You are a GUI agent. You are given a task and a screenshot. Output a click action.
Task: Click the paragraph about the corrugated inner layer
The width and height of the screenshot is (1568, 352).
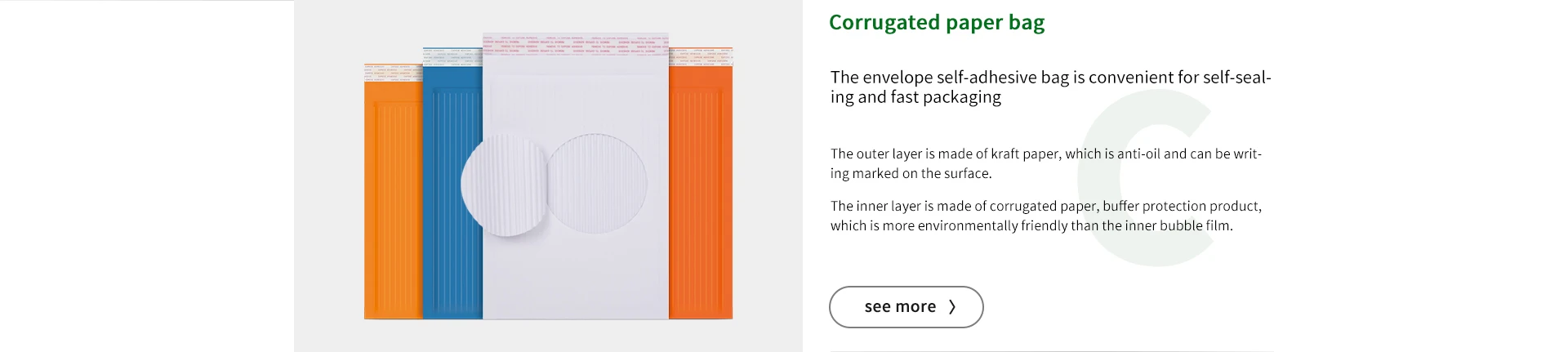(1045, 216)
